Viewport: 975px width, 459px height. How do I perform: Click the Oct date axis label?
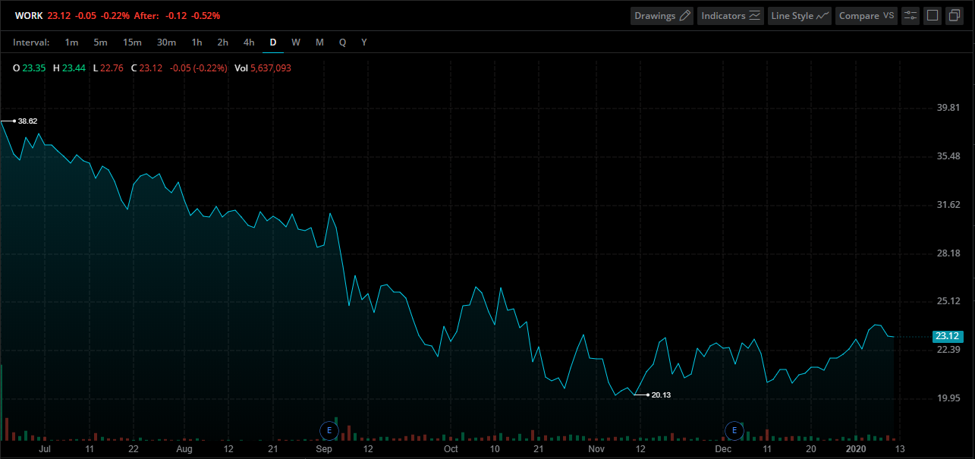[451, 448]
